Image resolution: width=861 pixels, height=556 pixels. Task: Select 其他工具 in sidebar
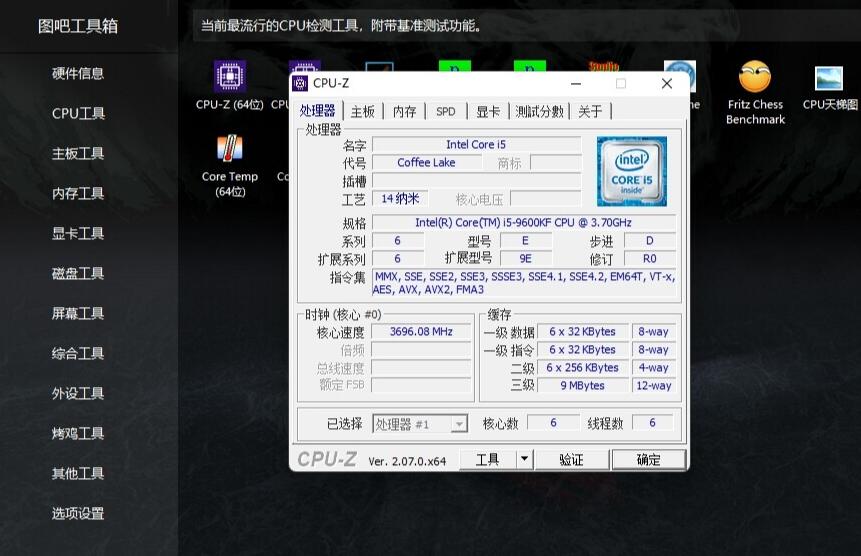point(78,474)
